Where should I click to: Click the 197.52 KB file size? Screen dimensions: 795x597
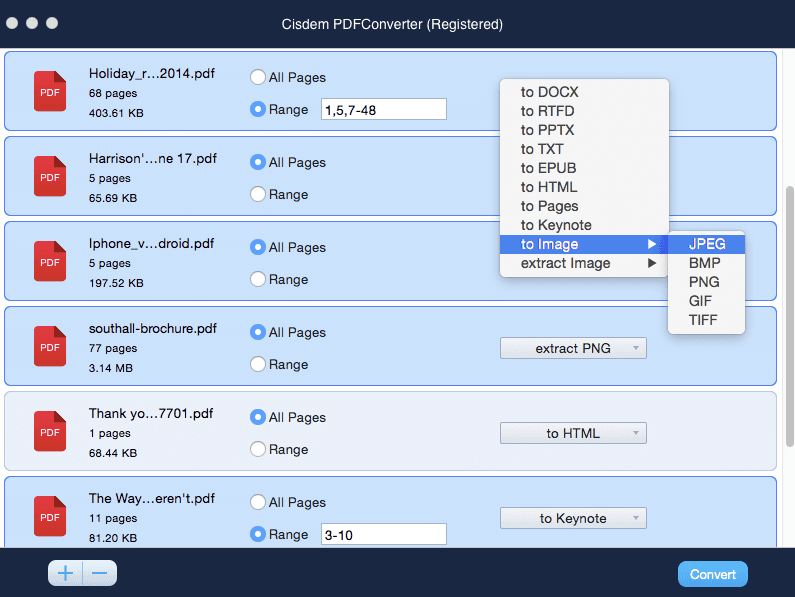click(116, 283)
